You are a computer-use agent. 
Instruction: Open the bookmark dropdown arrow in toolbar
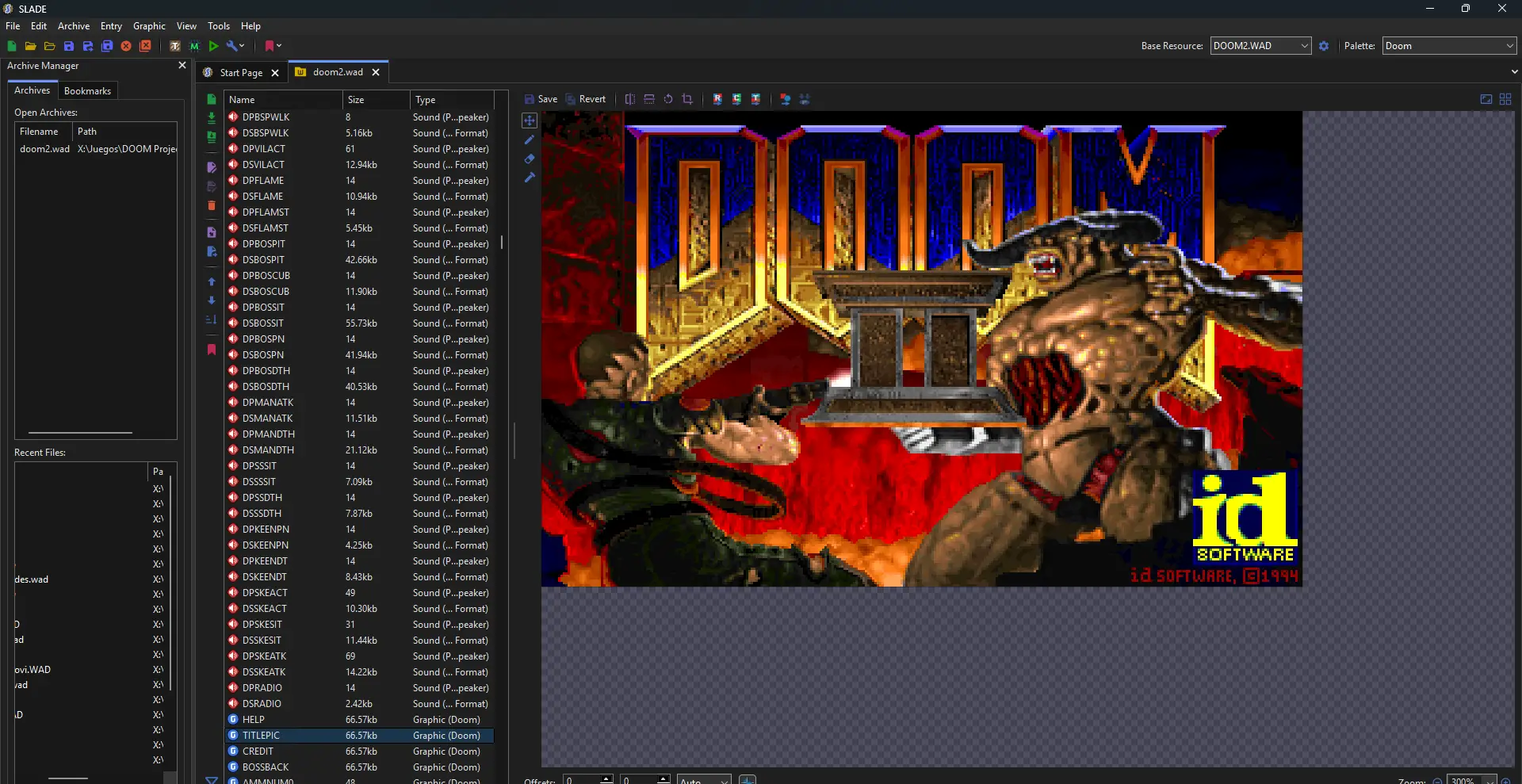(x=279, y=46)
